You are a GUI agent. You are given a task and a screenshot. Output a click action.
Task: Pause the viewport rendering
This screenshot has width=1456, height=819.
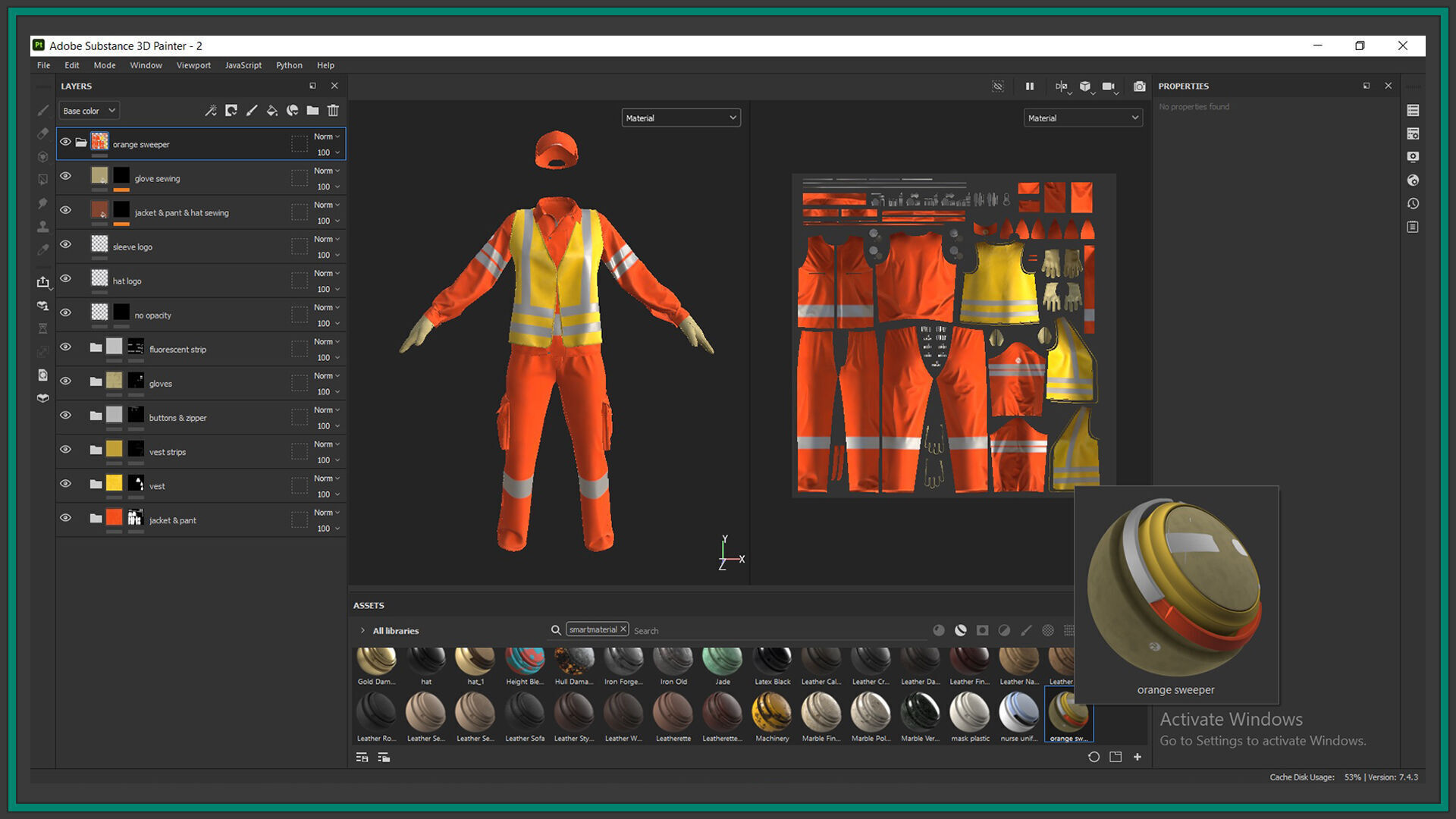click(1029, 86)
